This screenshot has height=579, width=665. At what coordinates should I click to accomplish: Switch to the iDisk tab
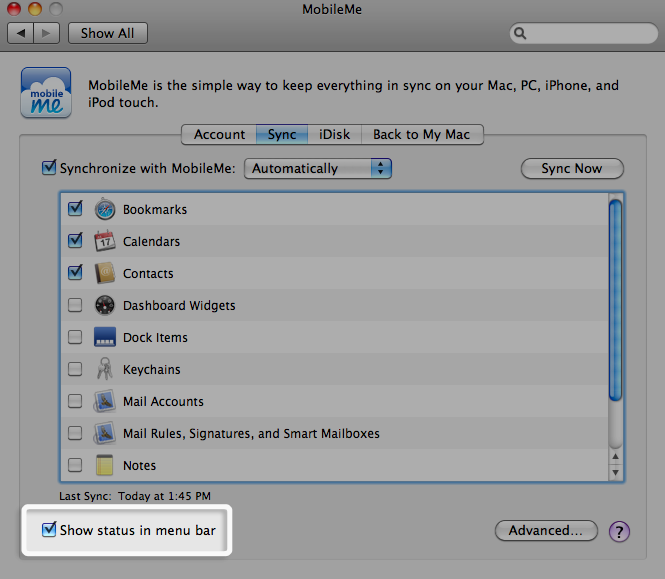[x=334, y=135]
